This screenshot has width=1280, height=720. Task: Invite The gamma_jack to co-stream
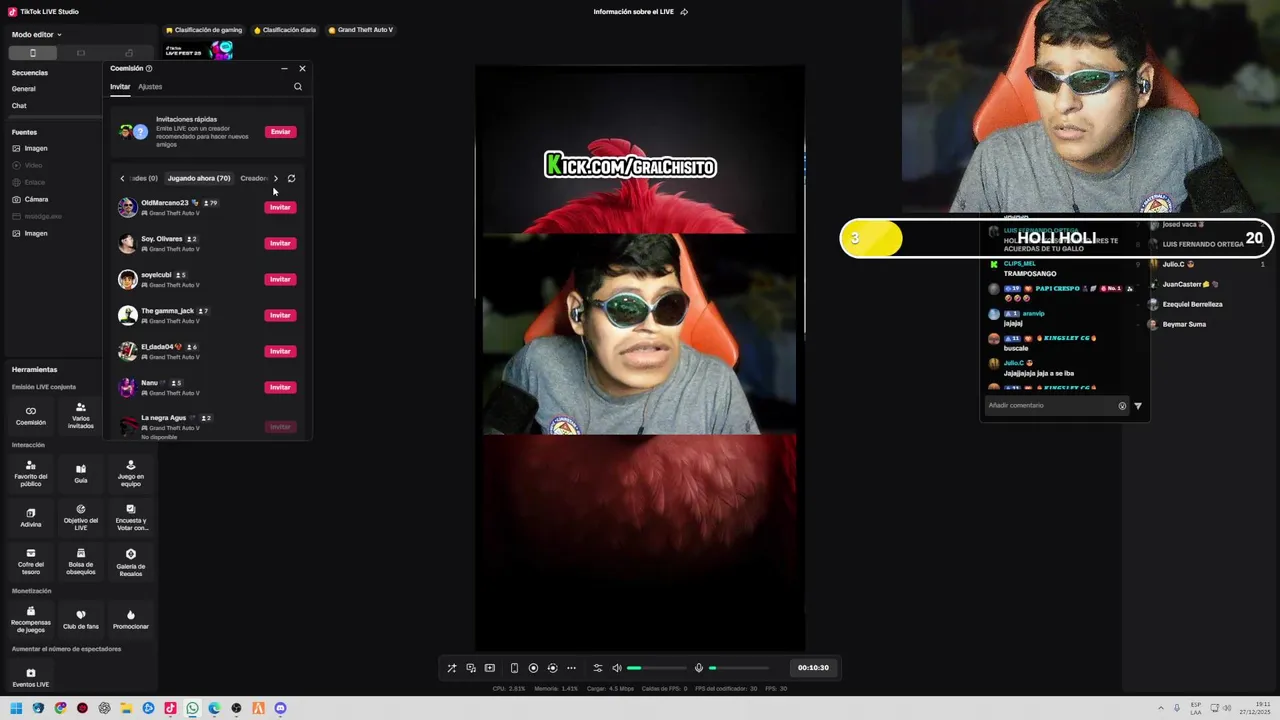(280, 316)
